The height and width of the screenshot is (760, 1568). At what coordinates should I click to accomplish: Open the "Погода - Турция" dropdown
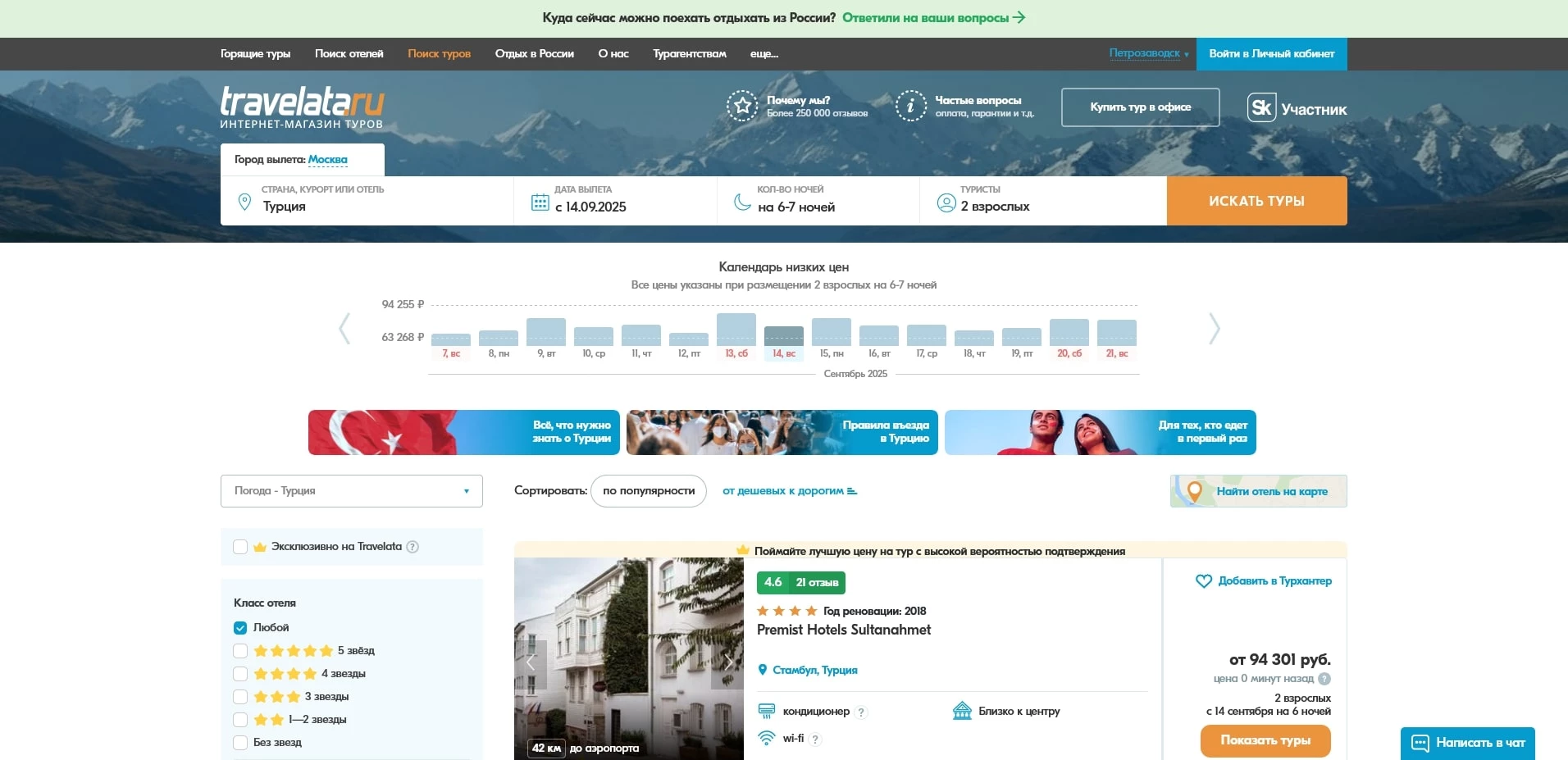click(x=351, y=491)
